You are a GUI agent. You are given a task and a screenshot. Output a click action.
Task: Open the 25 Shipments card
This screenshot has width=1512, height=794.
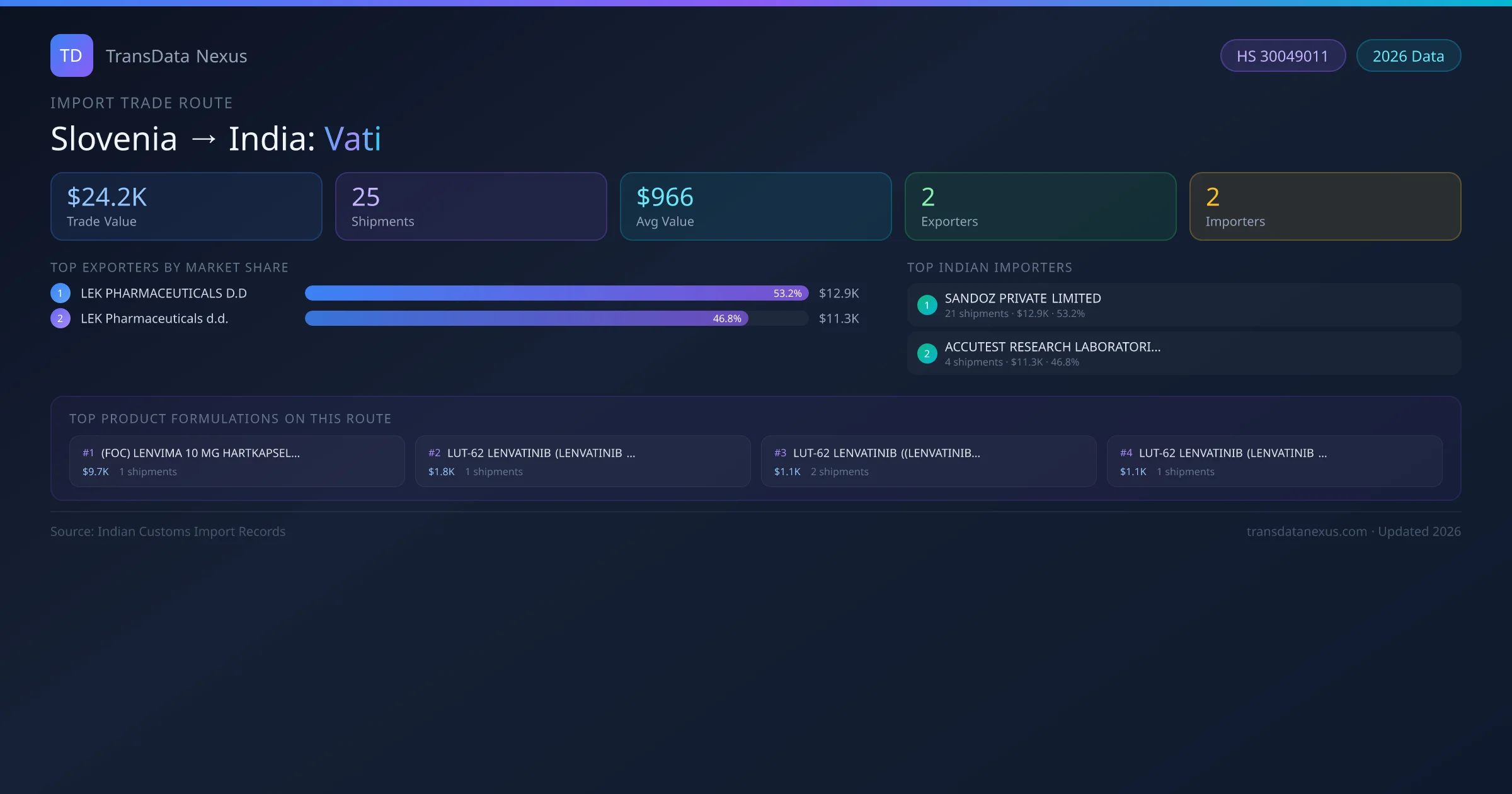[x=471, y=206]
